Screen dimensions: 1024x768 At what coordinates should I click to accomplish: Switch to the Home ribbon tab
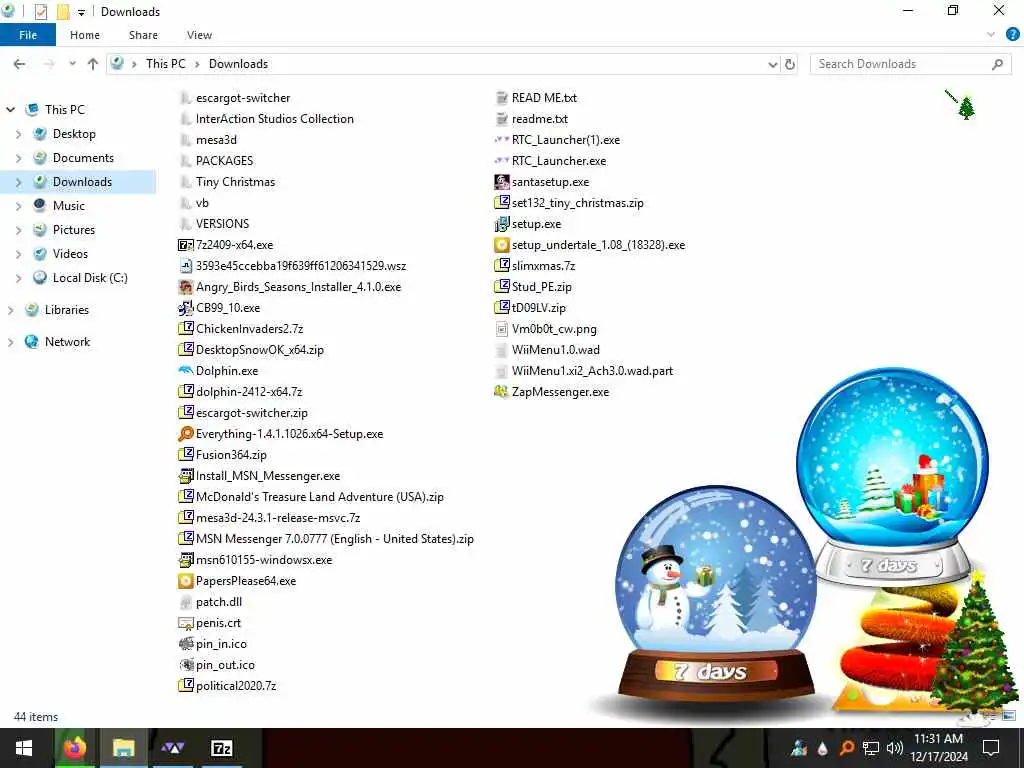tap(85, 35)
